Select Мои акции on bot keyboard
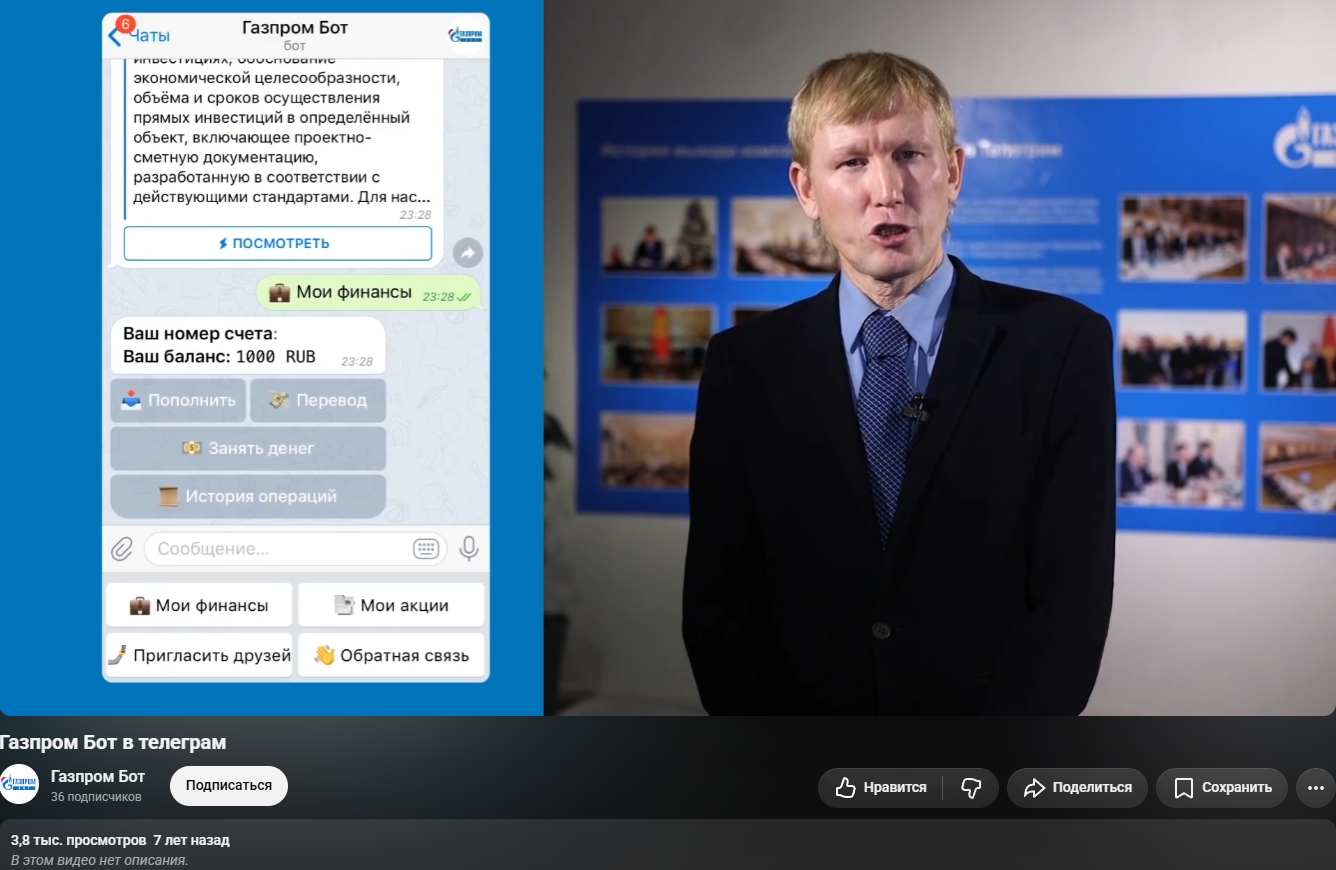 point(391,605)
